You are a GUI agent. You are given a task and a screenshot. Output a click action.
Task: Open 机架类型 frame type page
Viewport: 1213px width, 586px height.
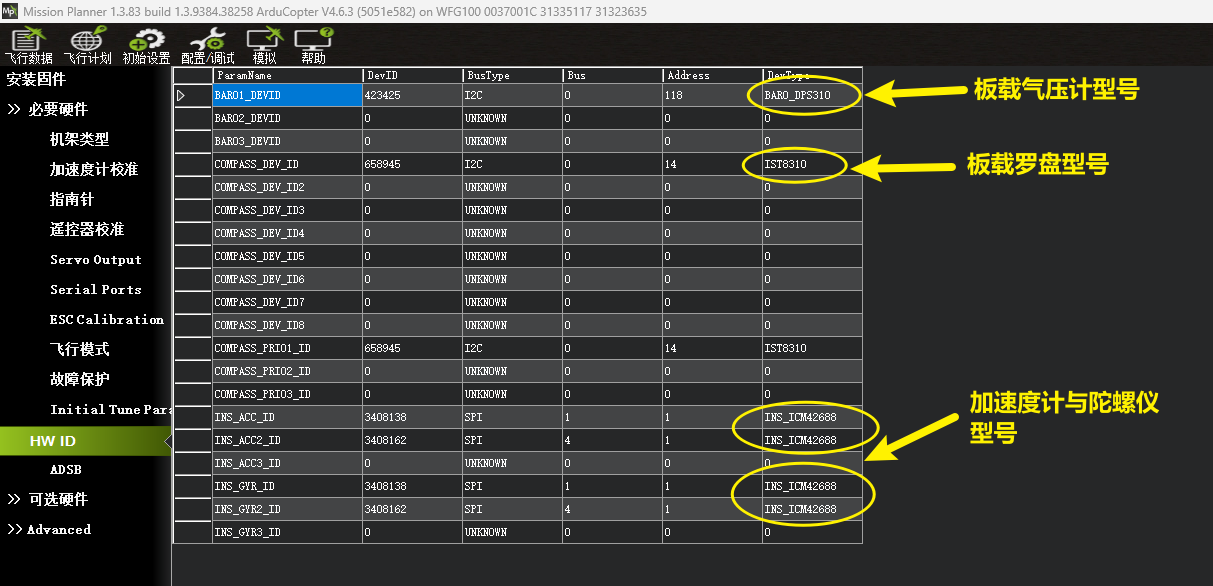point(80,139)
